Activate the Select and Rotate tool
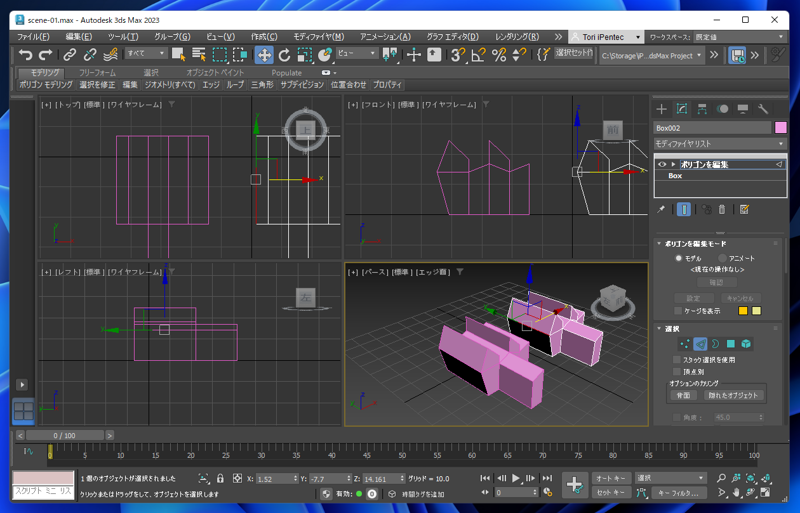Viewport: 800px width, 513px height. (284, 55)
